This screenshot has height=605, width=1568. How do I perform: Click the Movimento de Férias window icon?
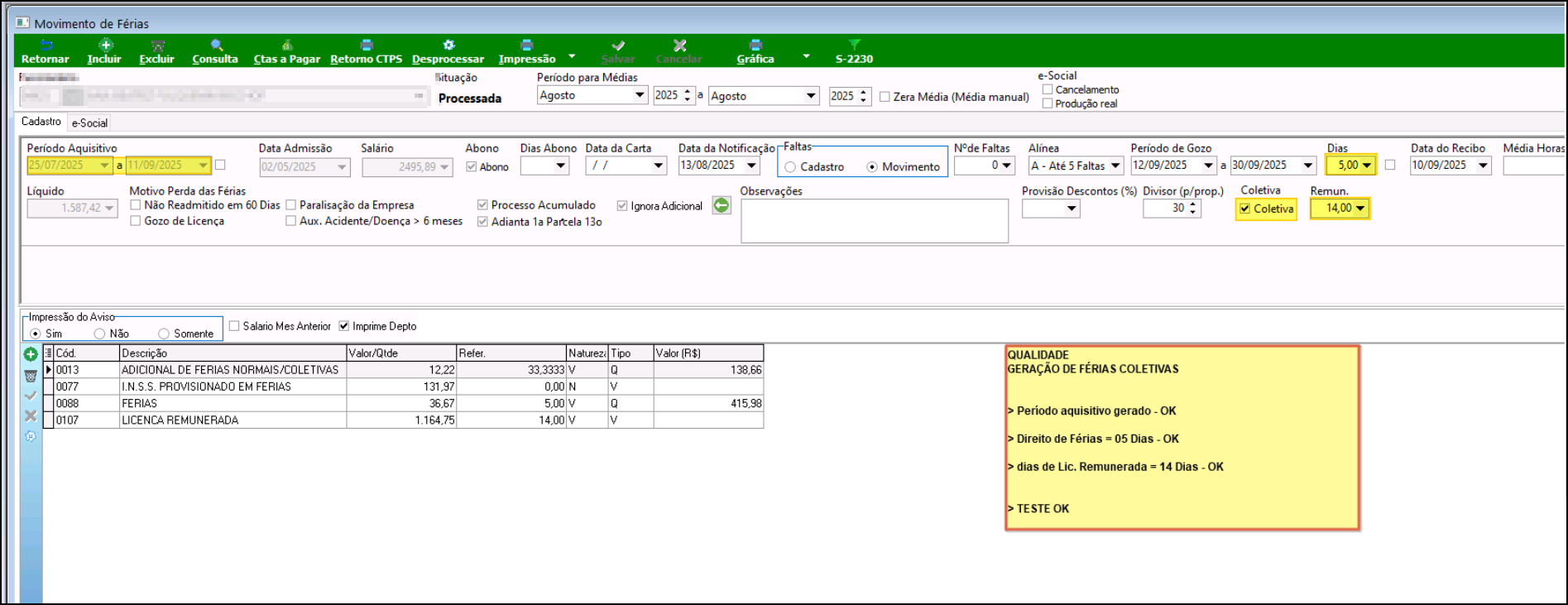pos(23,22)
